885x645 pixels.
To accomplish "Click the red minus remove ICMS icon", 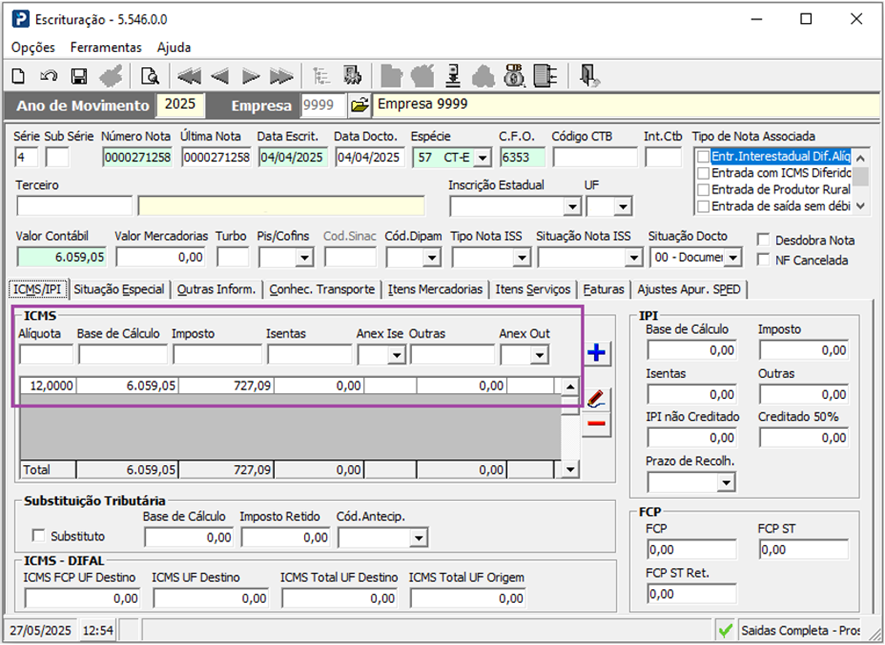I will click(596, 424).
